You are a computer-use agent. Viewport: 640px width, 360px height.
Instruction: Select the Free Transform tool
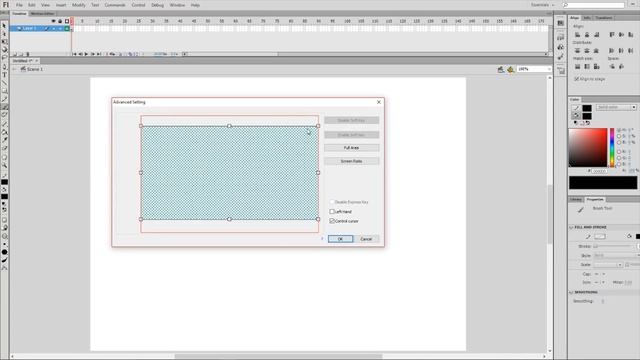pos(4,42)
